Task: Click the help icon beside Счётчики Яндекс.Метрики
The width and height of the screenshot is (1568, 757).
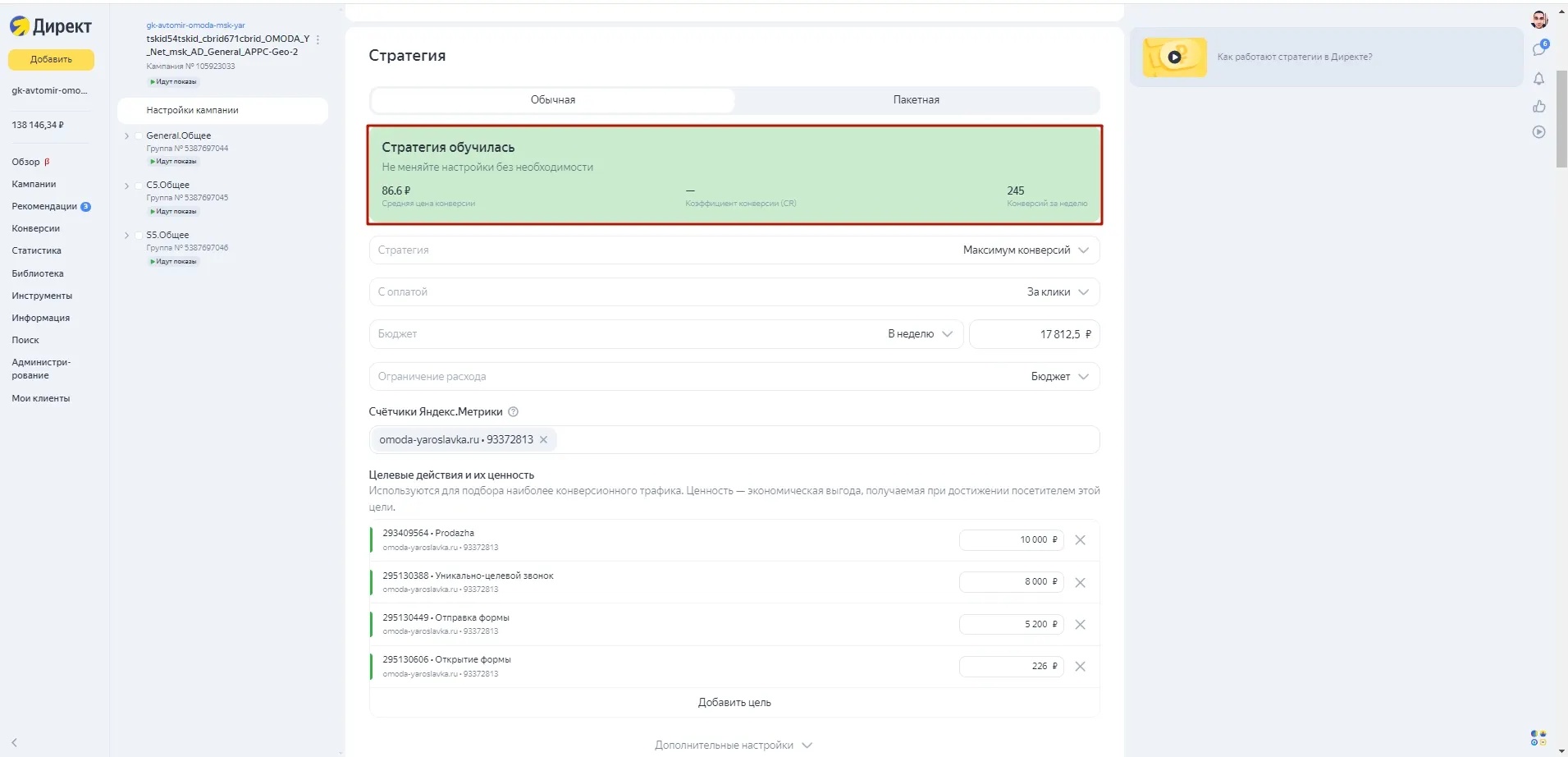Action: tap(514, 412)
